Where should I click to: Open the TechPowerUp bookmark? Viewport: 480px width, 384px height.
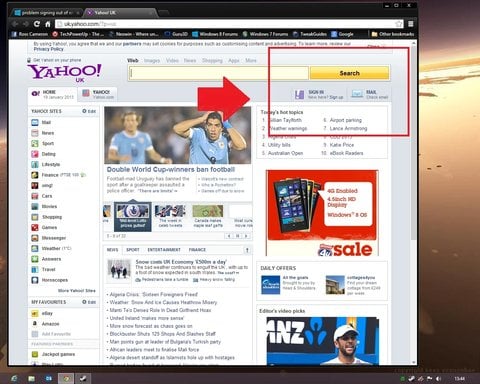pyautogui.click(x=78, y=34)
